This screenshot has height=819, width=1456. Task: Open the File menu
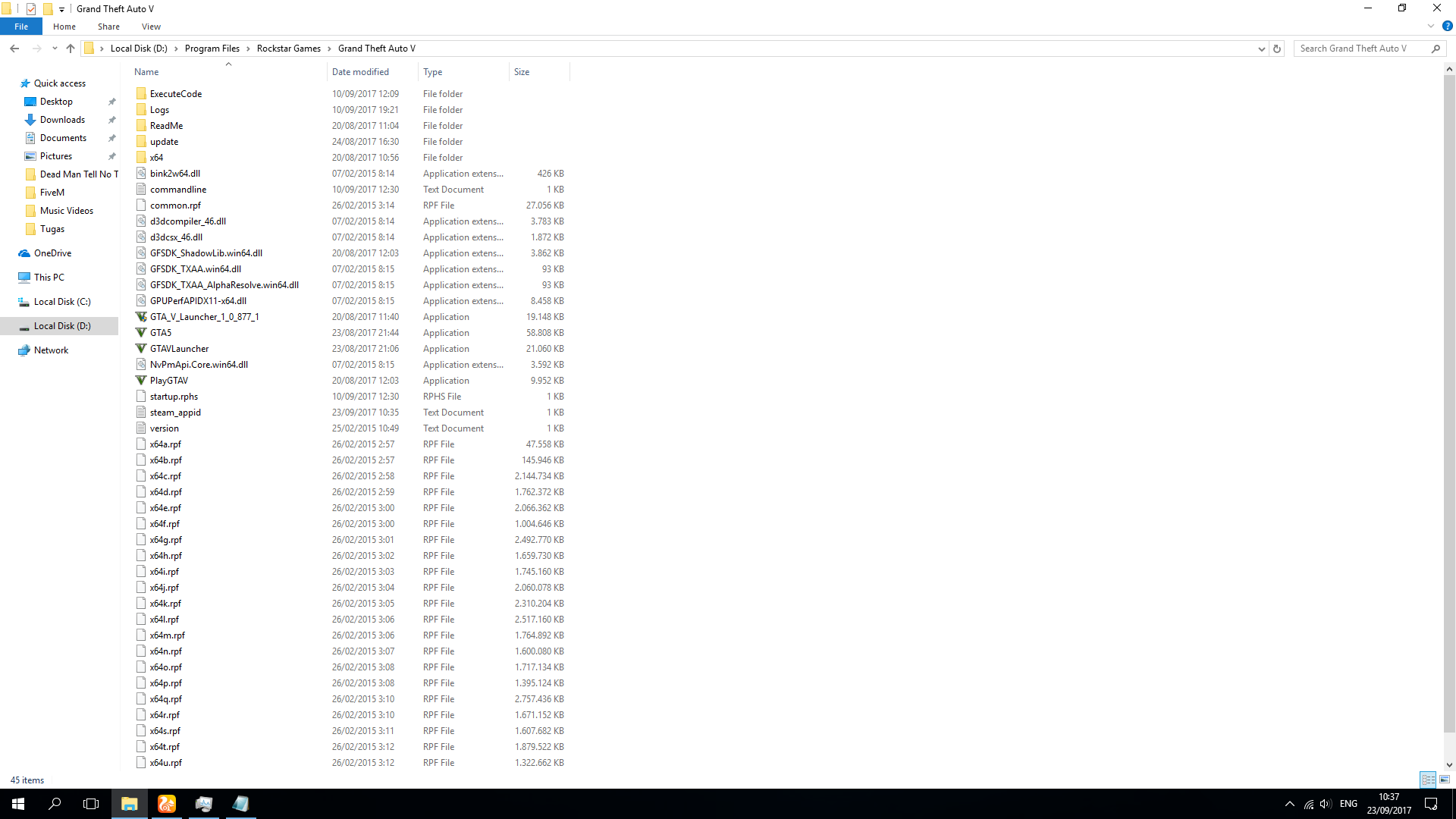21,27
